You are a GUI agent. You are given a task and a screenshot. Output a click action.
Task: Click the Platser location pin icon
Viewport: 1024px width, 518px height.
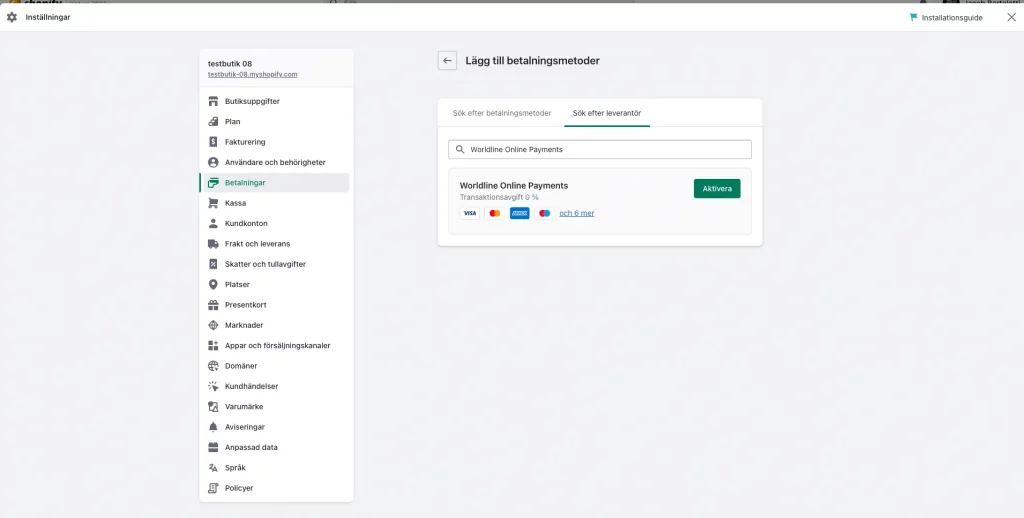coord(213,284)
